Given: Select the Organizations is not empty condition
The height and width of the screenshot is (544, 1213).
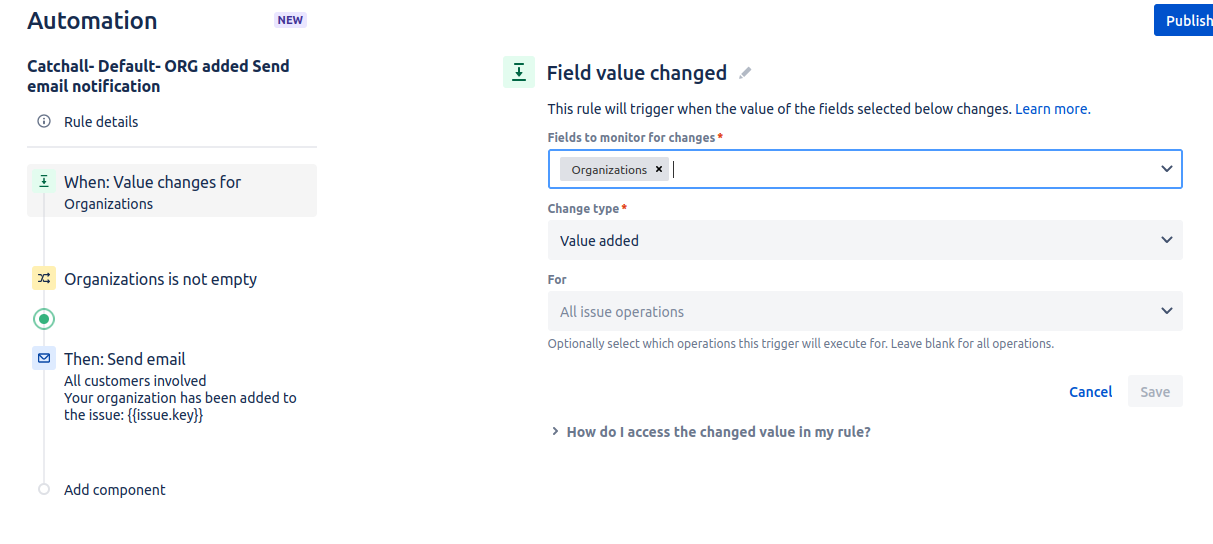Looking at the screenshot, I should (160, 279).
